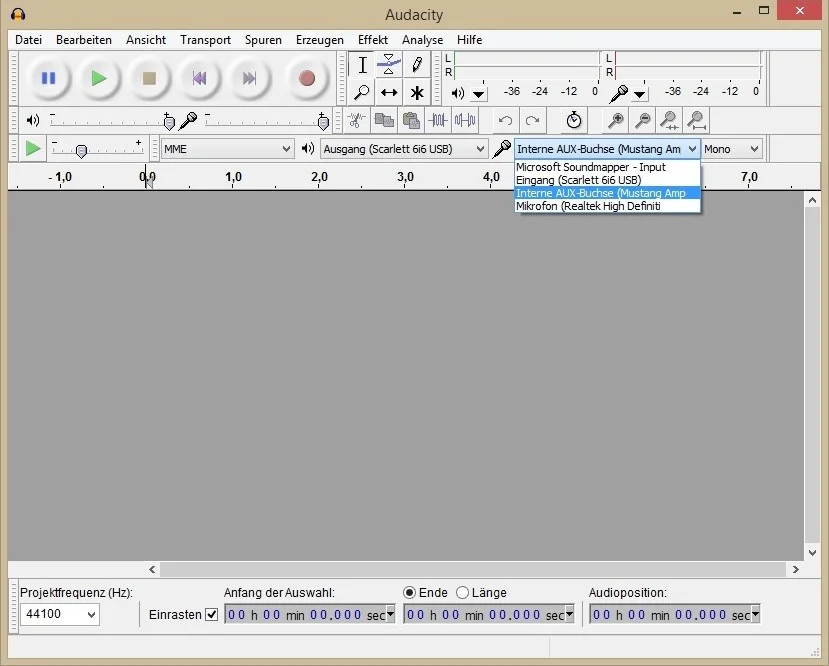Image resolution: width=829 pixels, height=666 pixels.
Task: Click the Undo arrow button
Action: coord(505,120)
